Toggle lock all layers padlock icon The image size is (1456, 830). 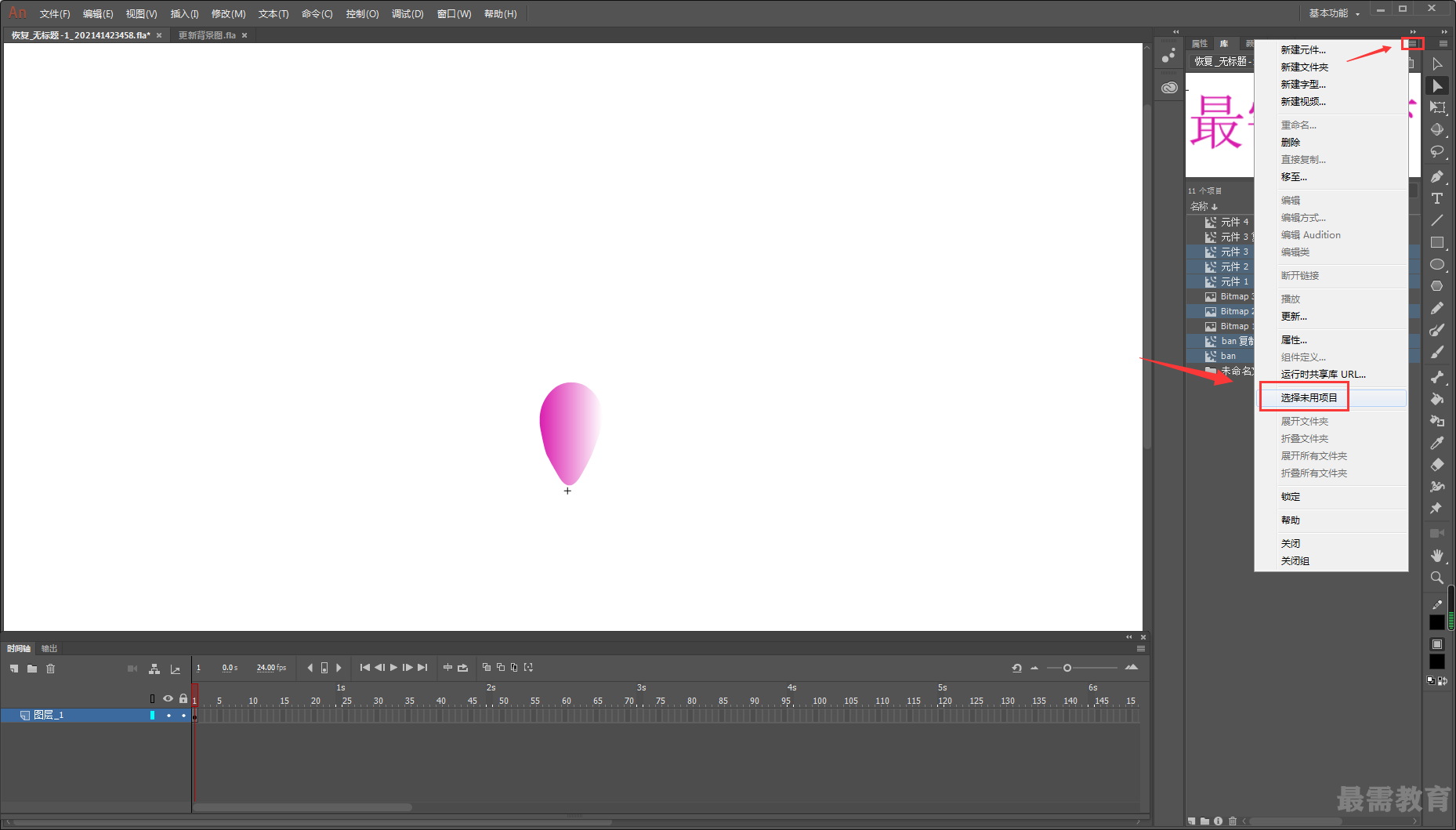183,698
